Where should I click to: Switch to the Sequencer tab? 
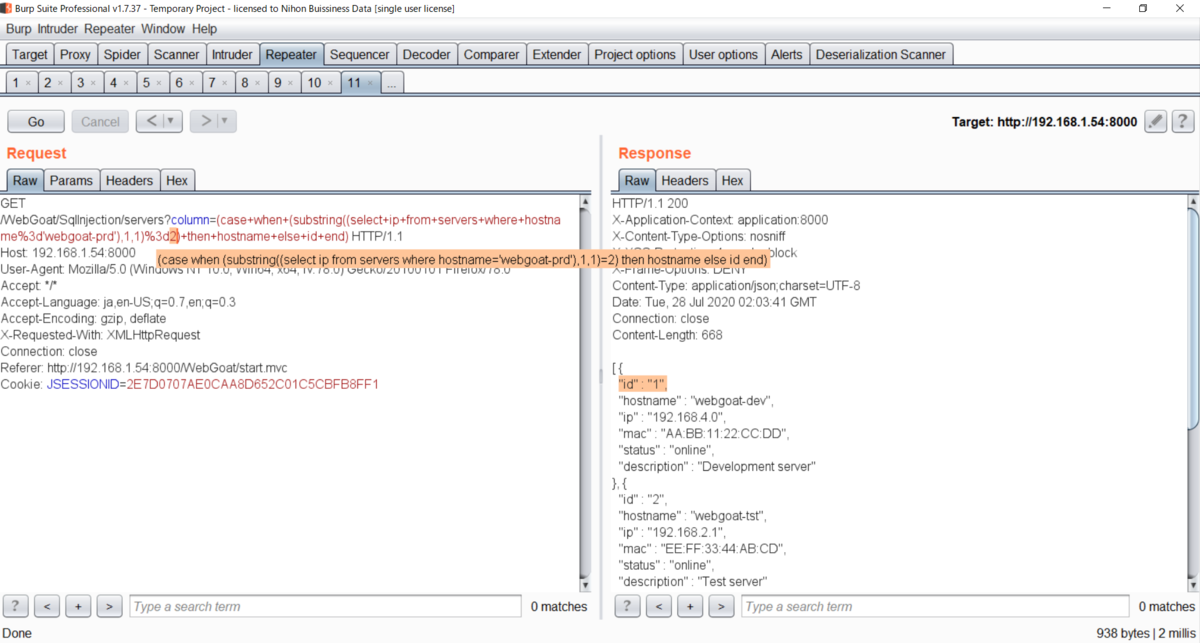[359, 54]
